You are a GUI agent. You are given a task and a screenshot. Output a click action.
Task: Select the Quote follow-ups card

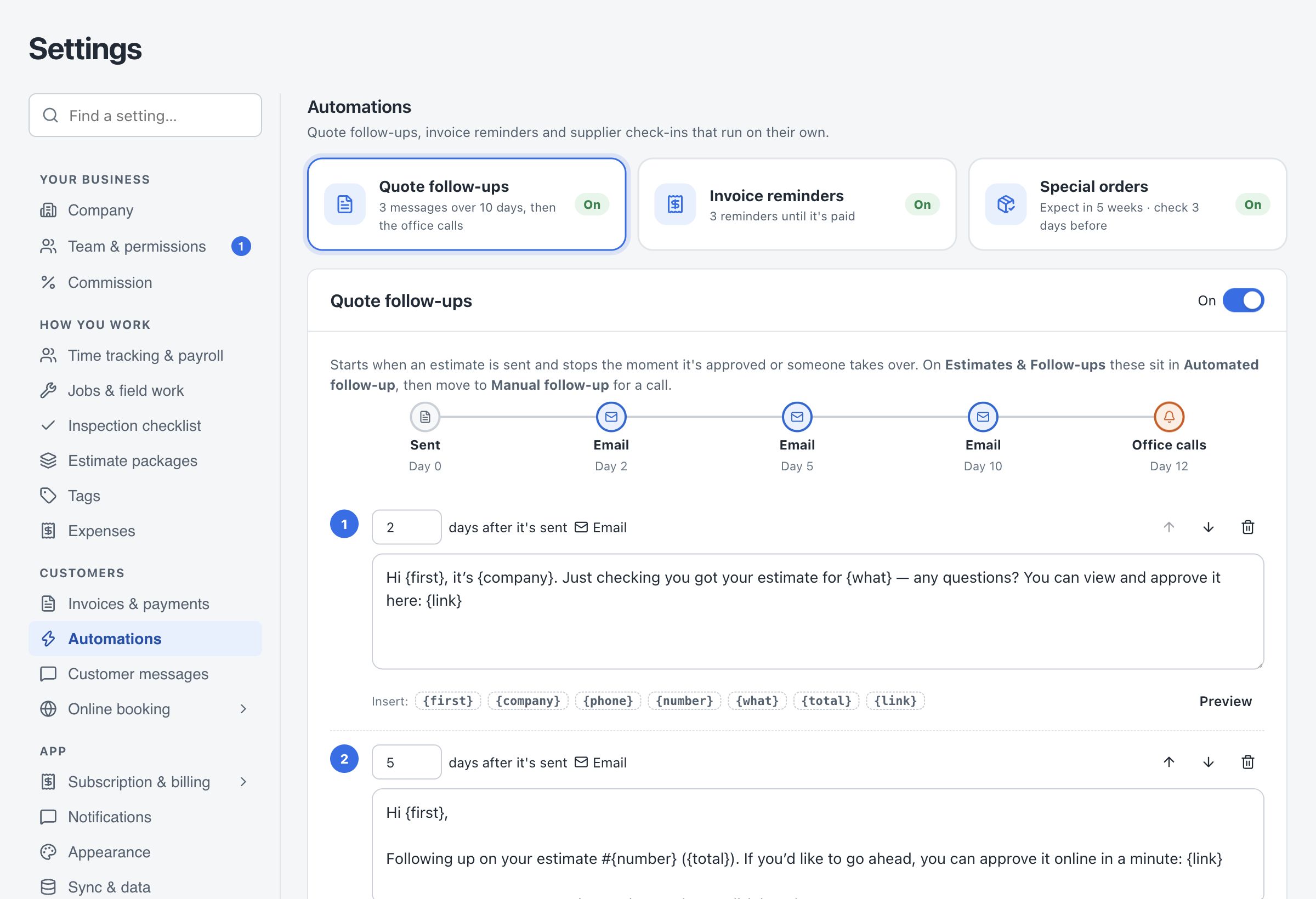tap(467, 204)
